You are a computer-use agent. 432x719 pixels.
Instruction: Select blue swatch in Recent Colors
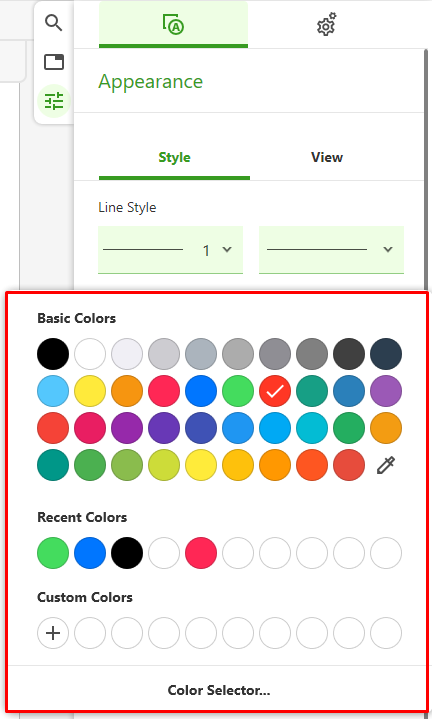(90, 553)
